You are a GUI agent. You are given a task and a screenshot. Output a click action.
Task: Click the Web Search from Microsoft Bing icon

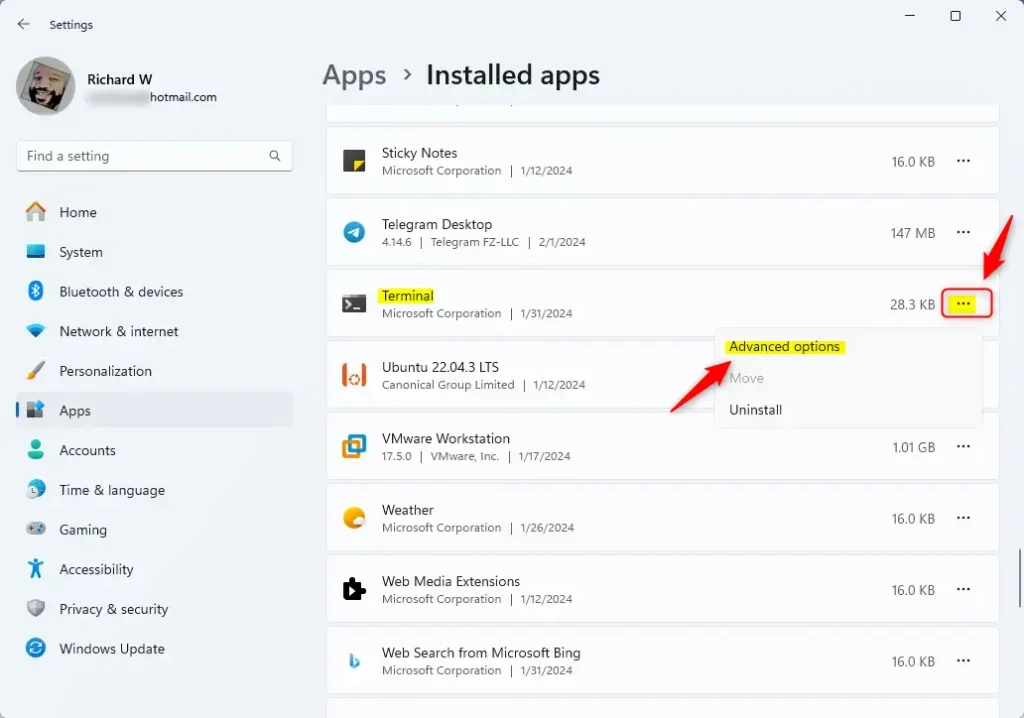coord(354,661)
